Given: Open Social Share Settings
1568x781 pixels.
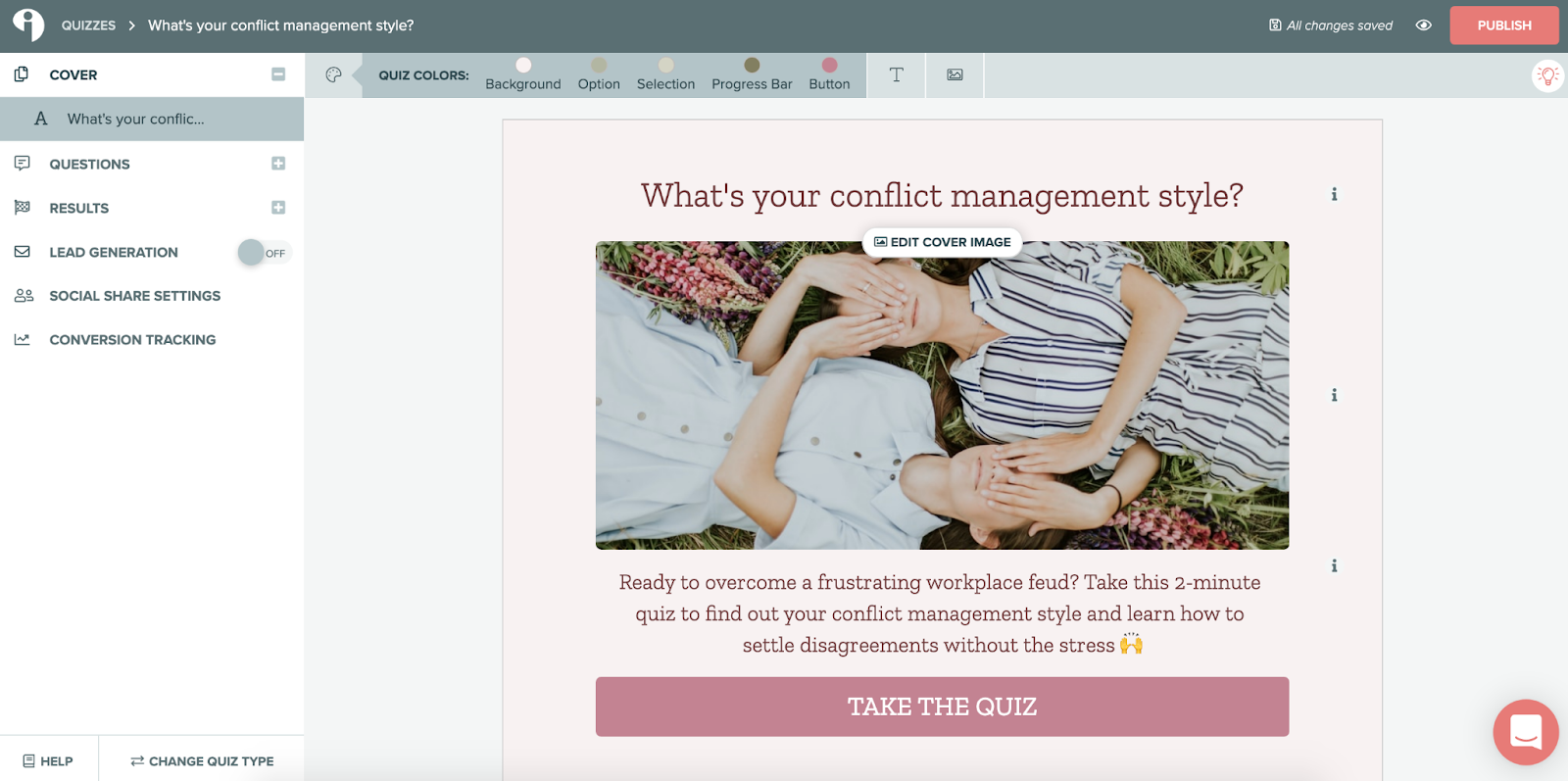Looking at the screenshot, I should [135, 296].
